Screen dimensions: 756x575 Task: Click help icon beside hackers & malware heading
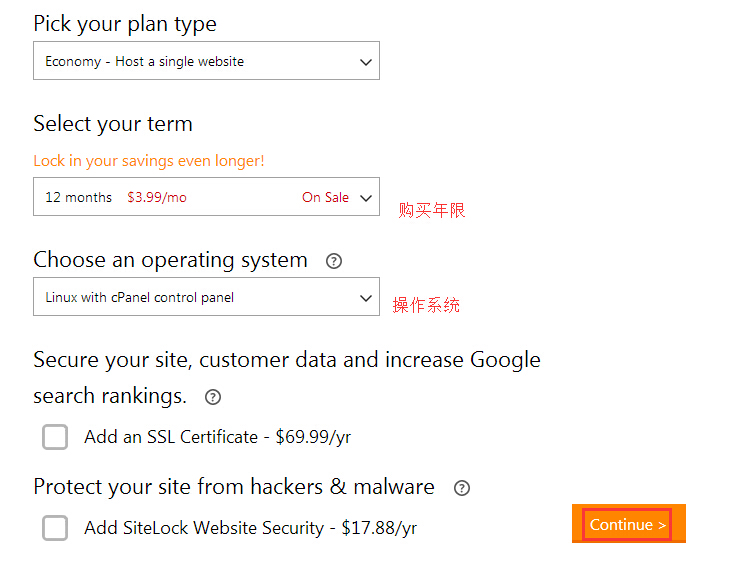[x=461, y=488]
